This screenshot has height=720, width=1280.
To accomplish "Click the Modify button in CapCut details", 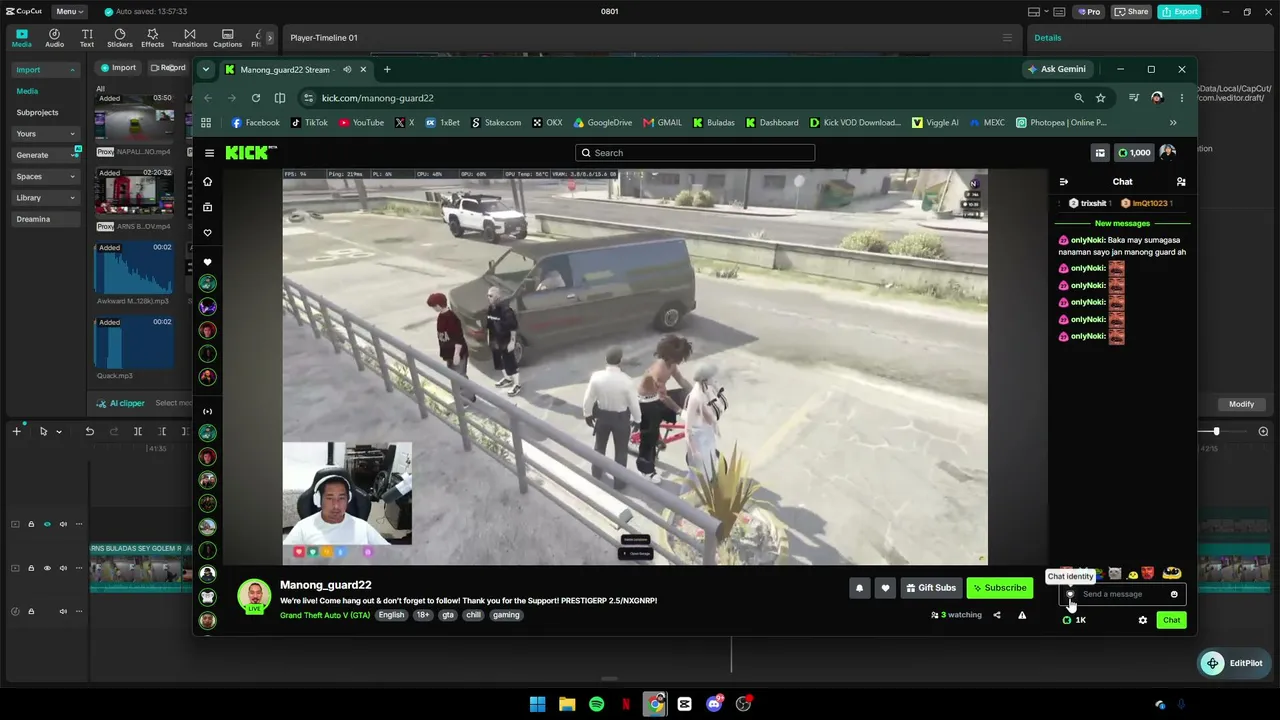I will (x=1241, y=404).
